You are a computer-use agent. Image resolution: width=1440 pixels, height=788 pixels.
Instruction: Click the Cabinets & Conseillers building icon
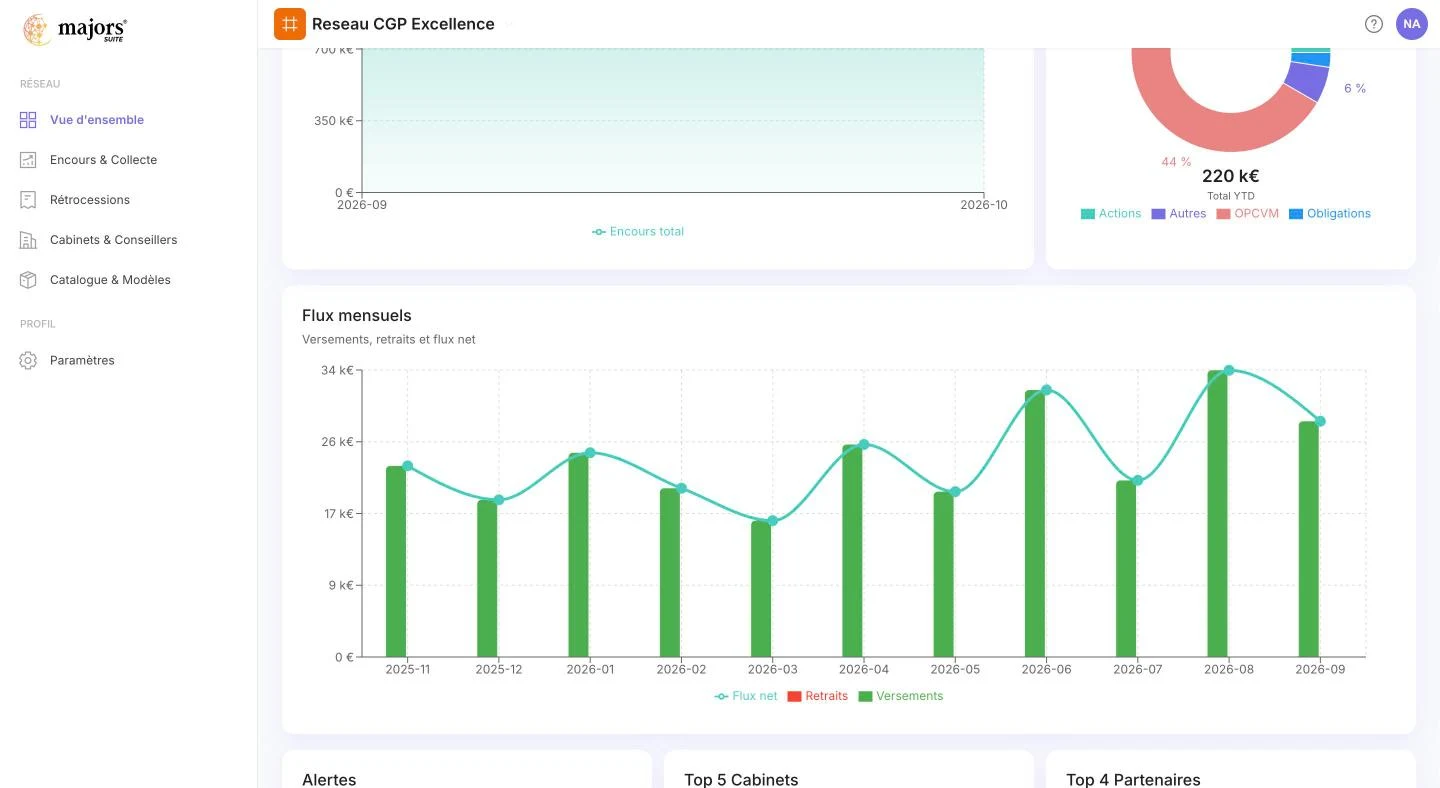28,240
